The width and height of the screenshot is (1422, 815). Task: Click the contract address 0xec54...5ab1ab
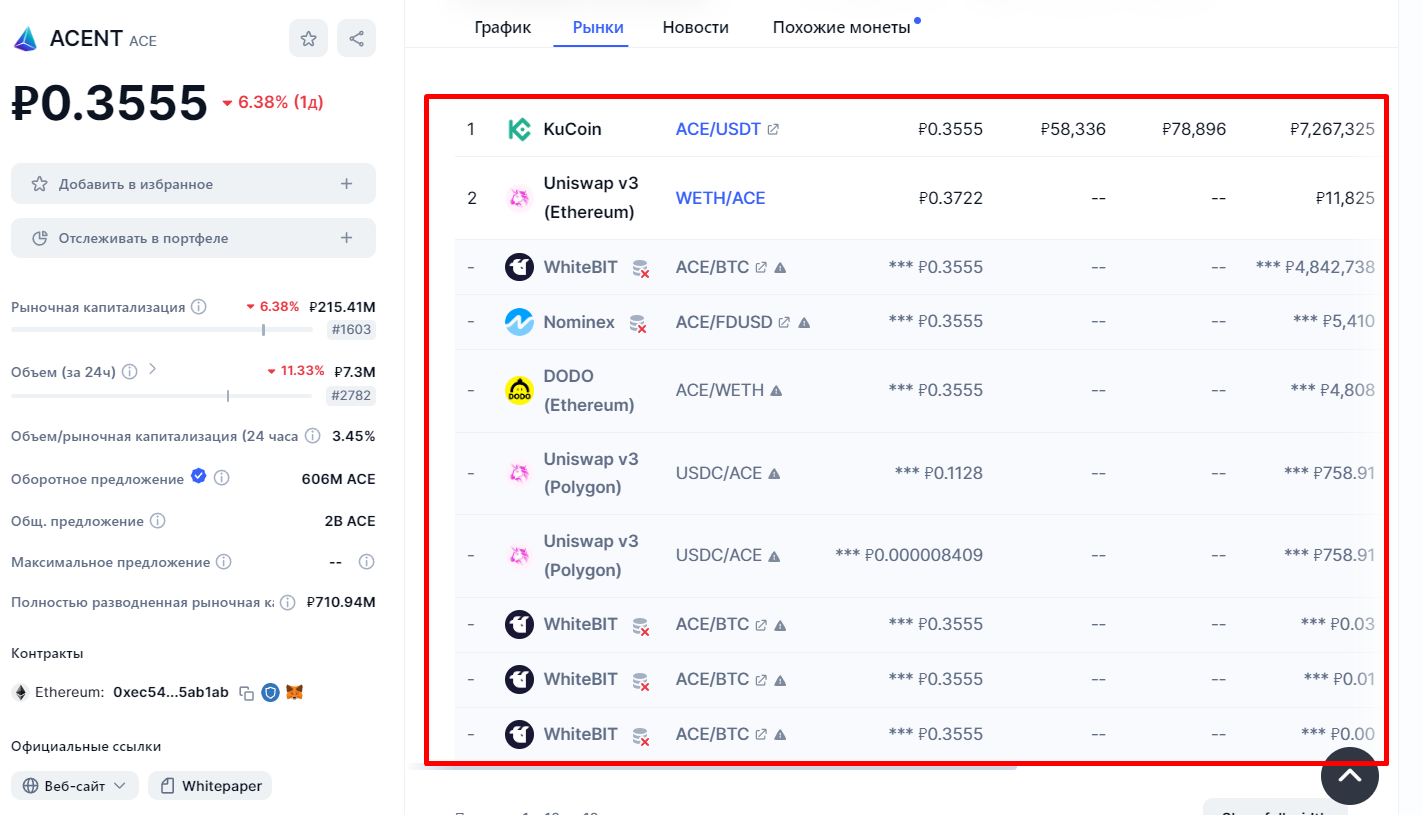[171, 692]
